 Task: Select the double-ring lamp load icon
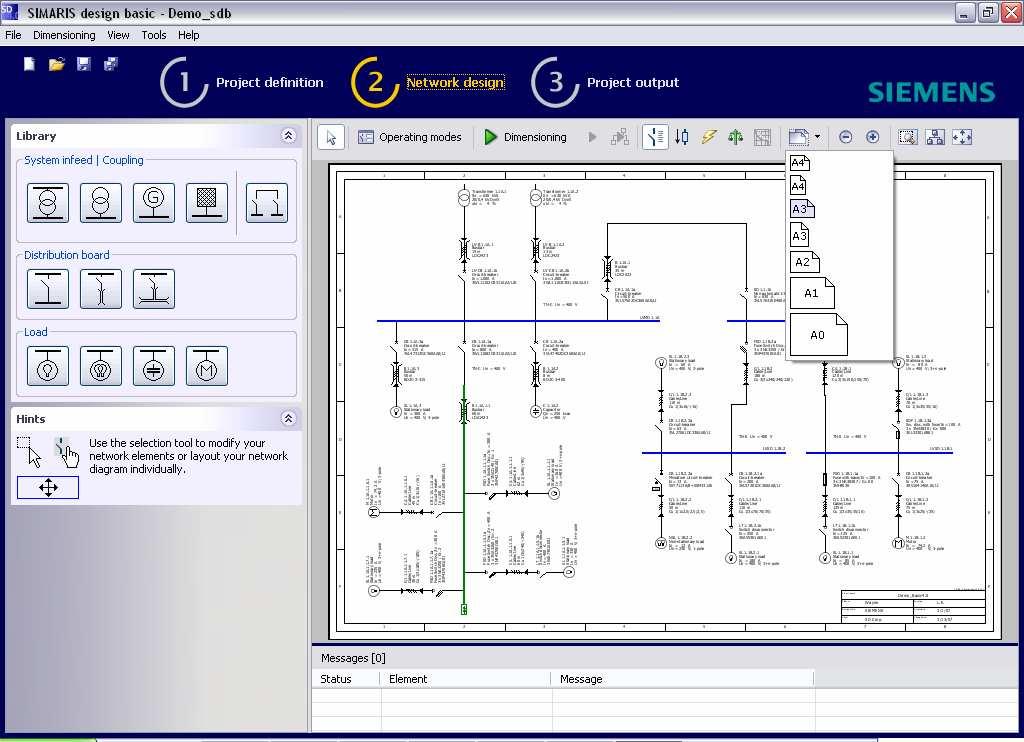pyautogui.click(x=101, y=366)
